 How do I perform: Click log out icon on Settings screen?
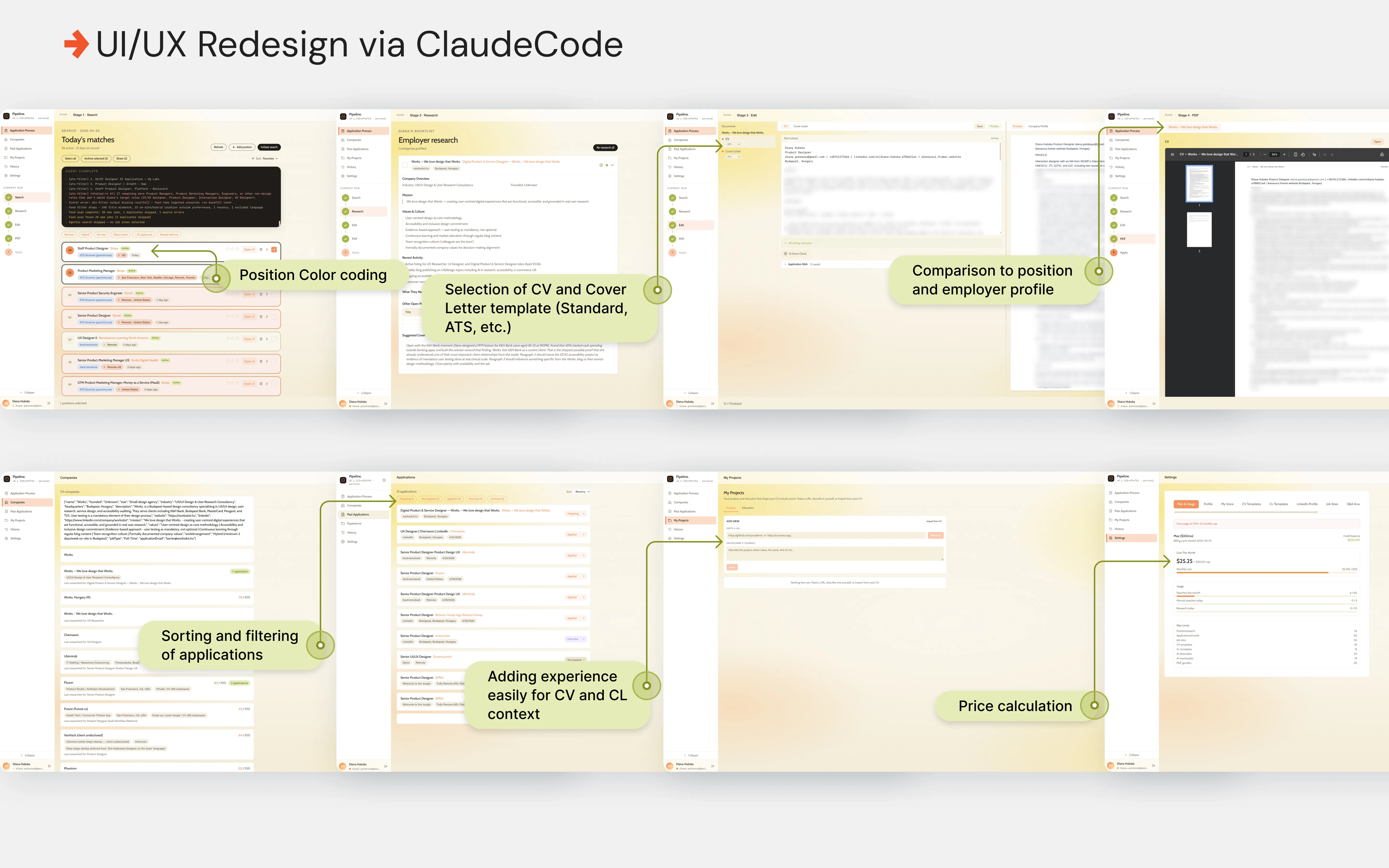(1154, 766)
